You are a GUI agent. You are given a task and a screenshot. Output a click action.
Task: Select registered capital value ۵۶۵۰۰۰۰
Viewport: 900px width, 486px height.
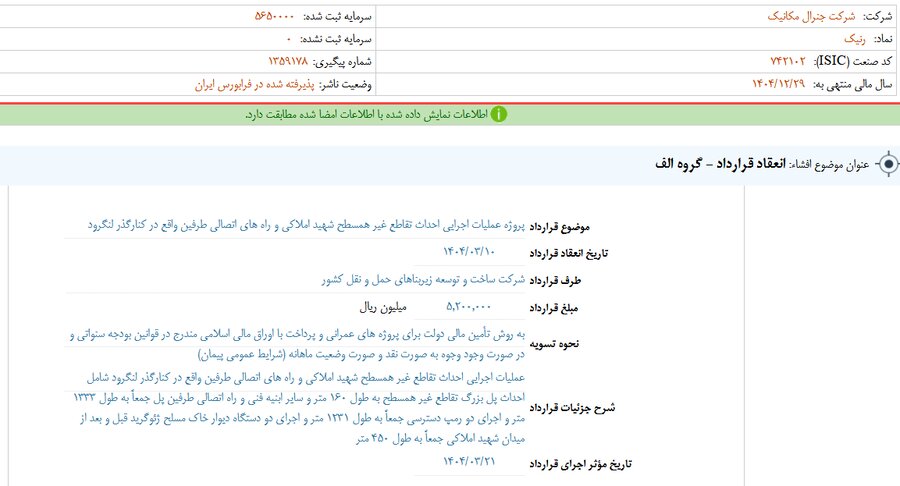(x=274, y=17)
